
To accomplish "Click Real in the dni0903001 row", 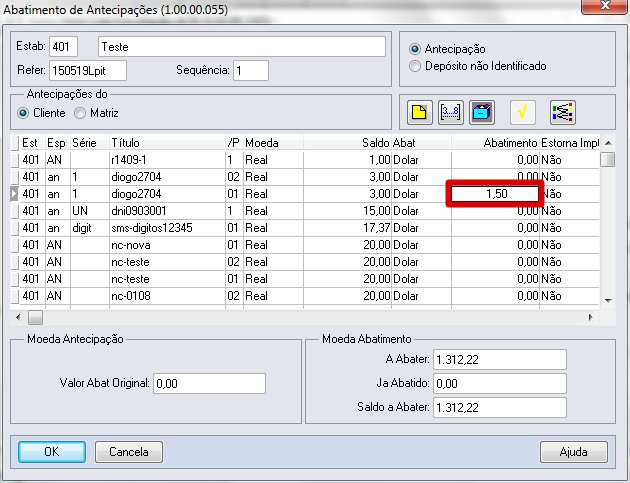I will pos(256,211).
